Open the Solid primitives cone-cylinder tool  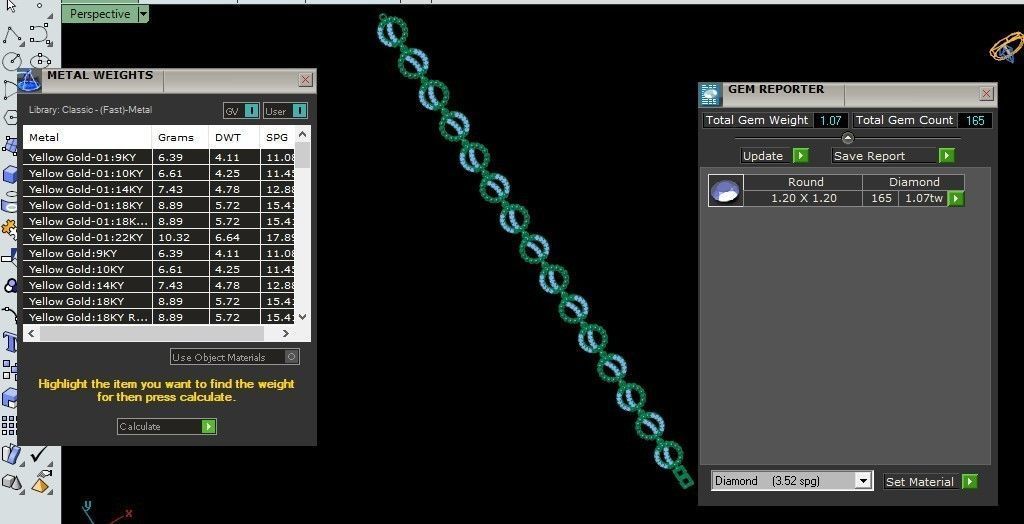coord(12,482)
